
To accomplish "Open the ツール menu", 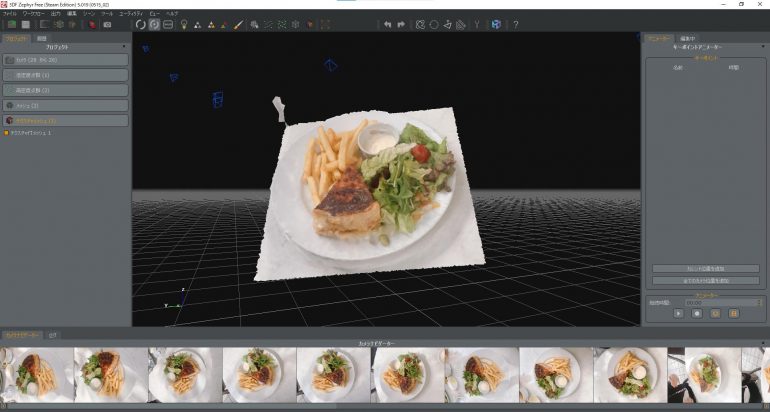I will coord(107,14).
